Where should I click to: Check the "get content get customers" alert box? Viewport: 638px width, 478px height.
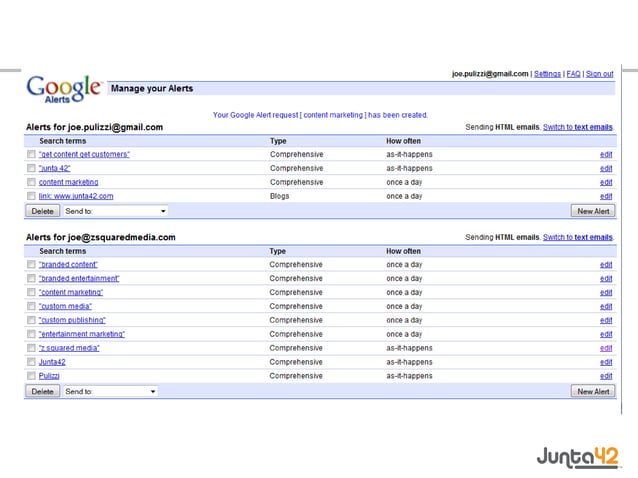pyautogui.click(x=31, y=154)
